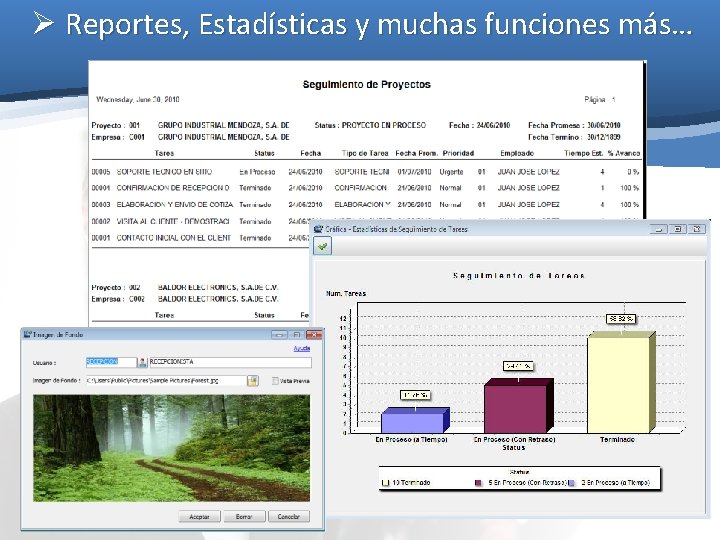Image resolution: width=720 pixels, height=540 pixels.
Task: Click the "Seguimiento de Proyectos" report title
Action: coord(366,84)
